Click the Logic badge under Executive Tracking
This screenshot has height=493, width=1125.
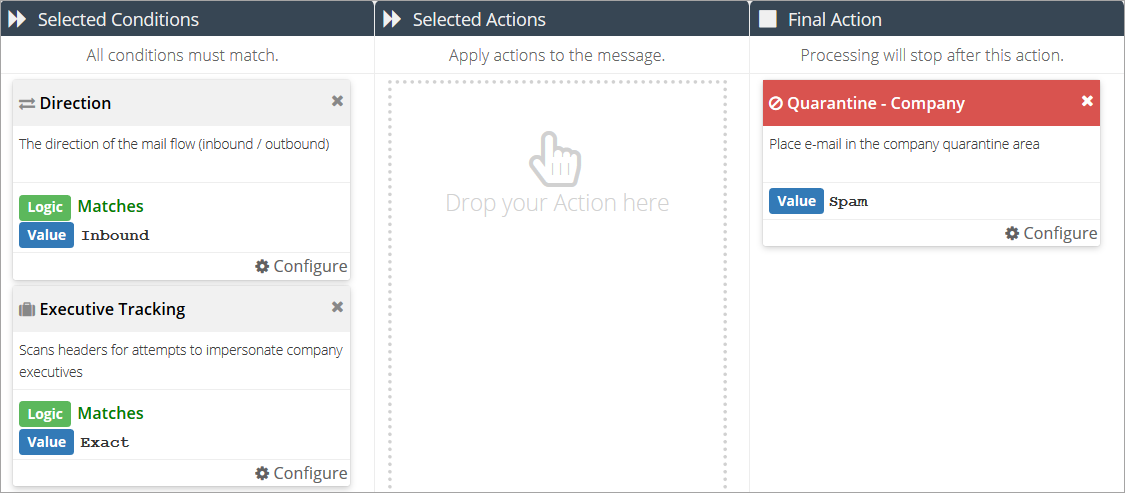point(45,414)
